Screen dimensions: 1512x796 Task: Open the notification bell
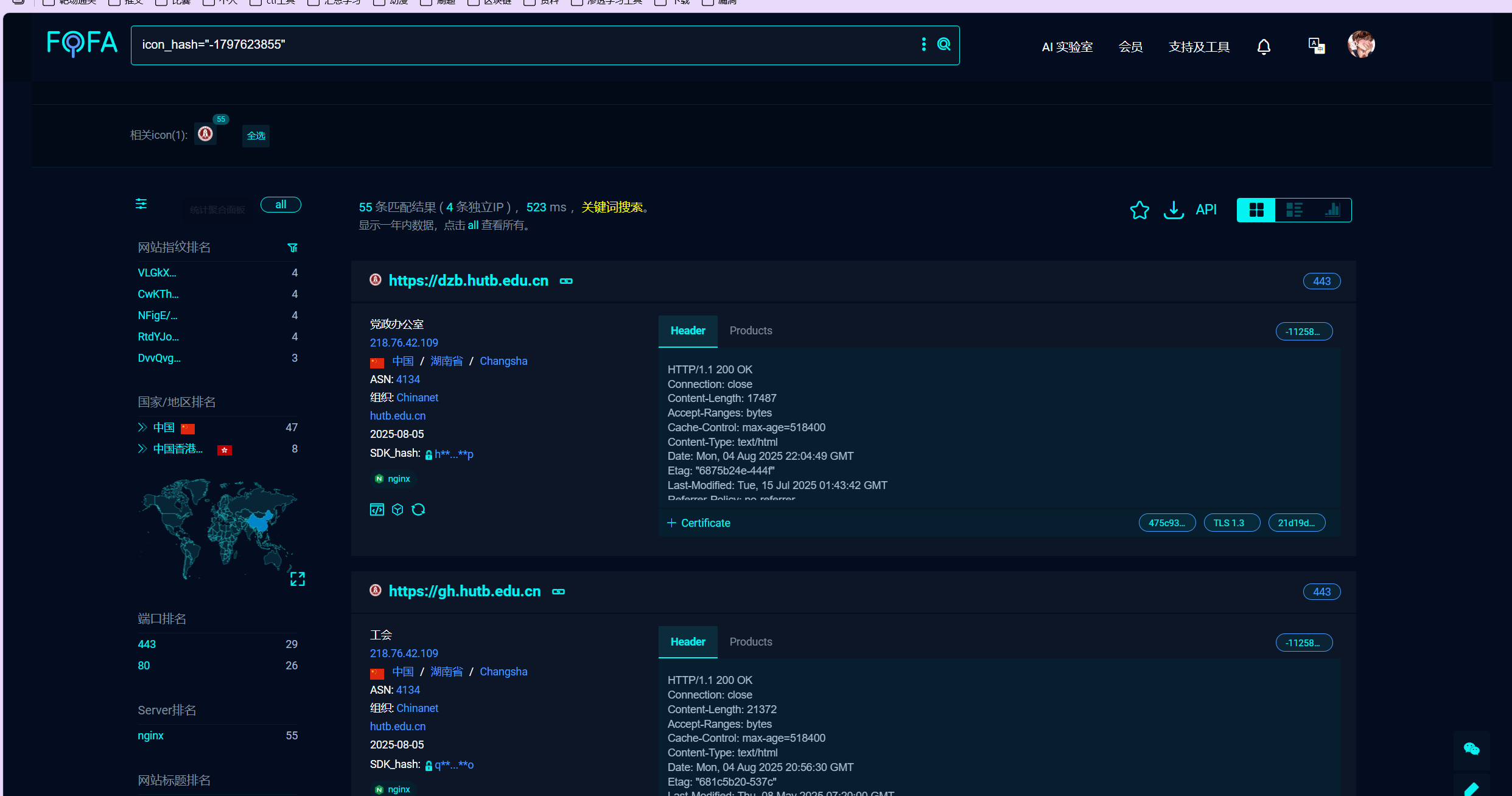pyautogui.click(x=1264, y=47)
